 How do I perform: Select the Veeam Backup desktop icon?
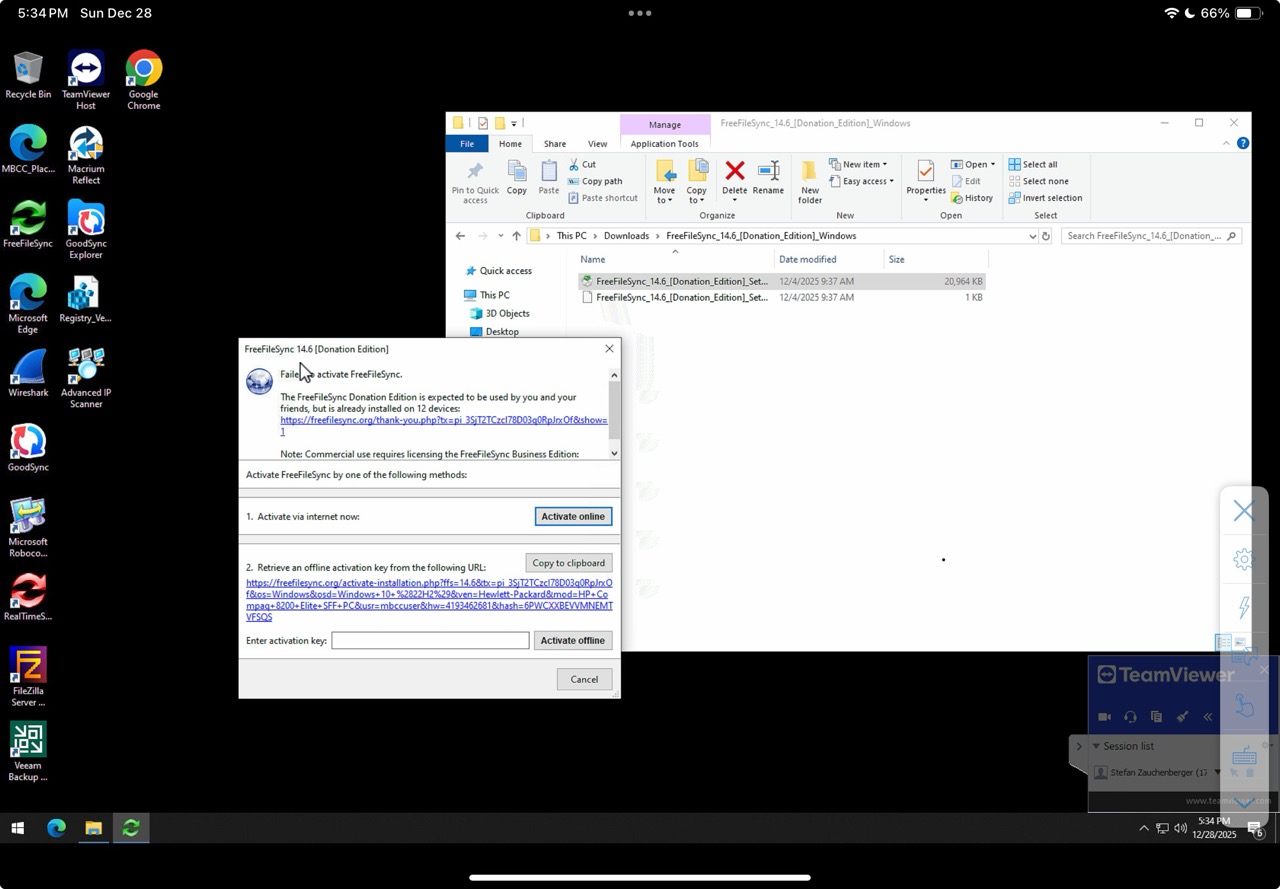click(28, 751)
